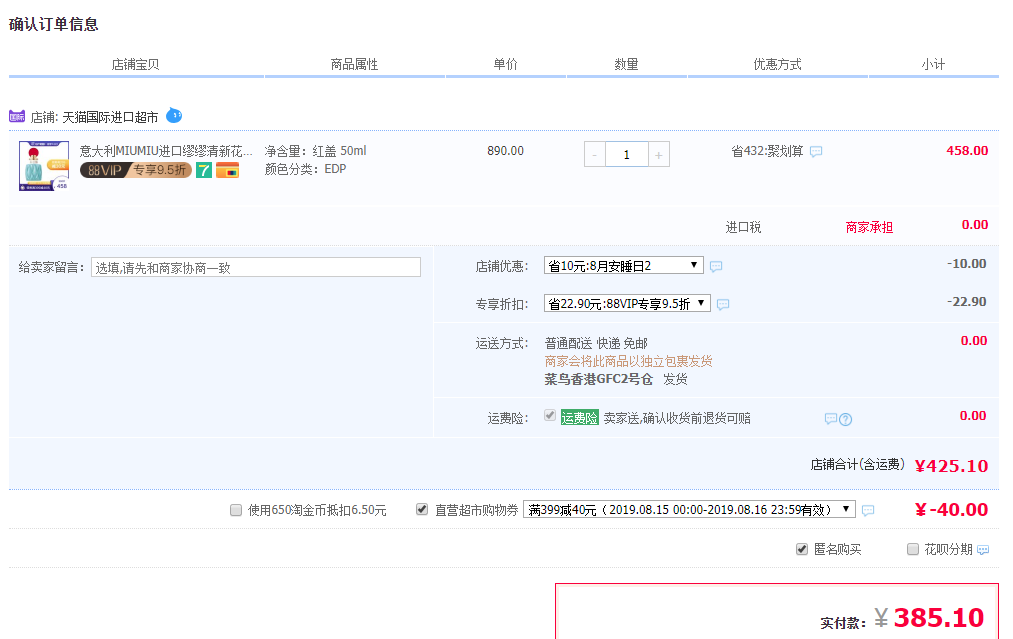
Task: Click the 颜色分类：EDP attribute text
Action: tap(306, 169)
